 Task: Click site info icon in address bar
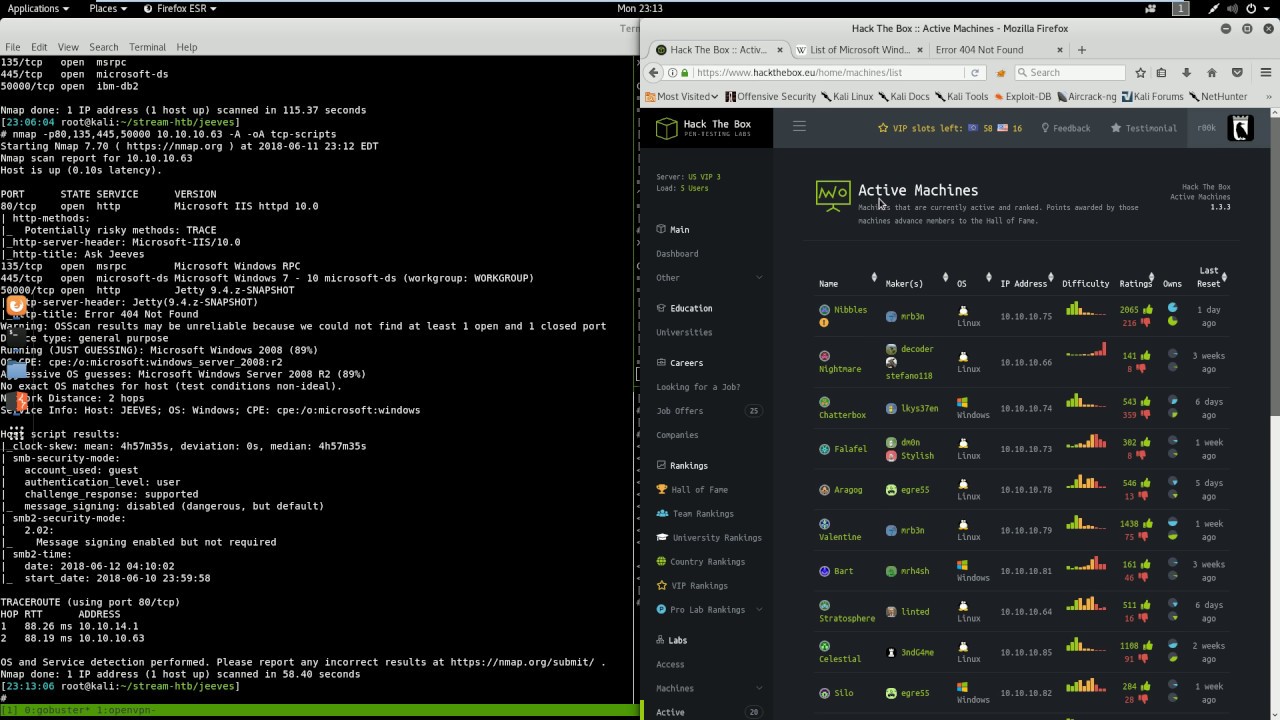click(673, 72)
